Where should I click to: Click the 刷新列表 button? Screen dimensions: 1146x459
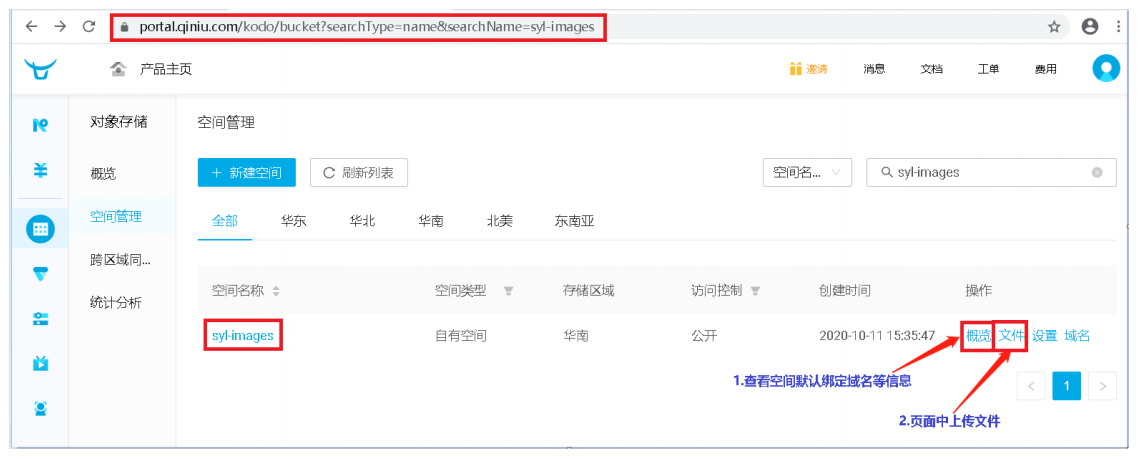(359, 172)
